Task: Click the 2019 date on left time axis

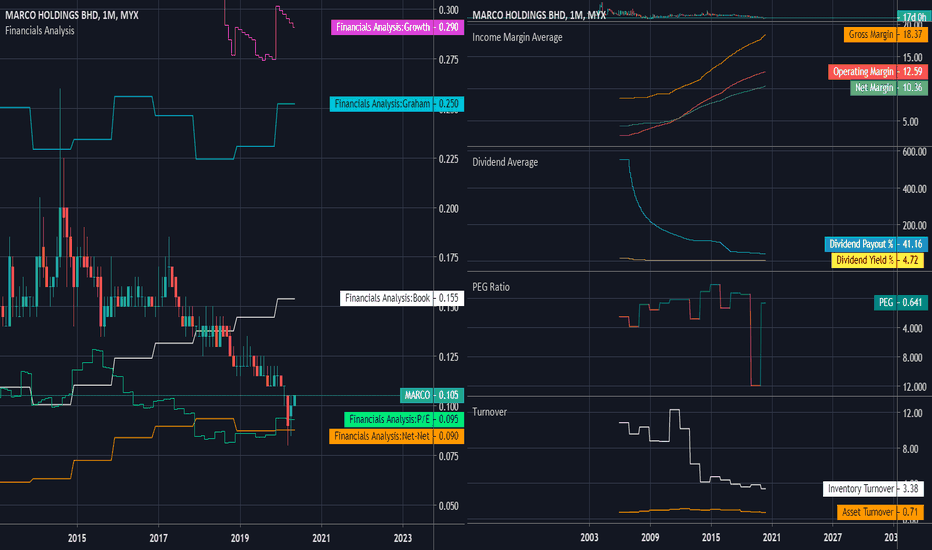Action: click(240, 538)
